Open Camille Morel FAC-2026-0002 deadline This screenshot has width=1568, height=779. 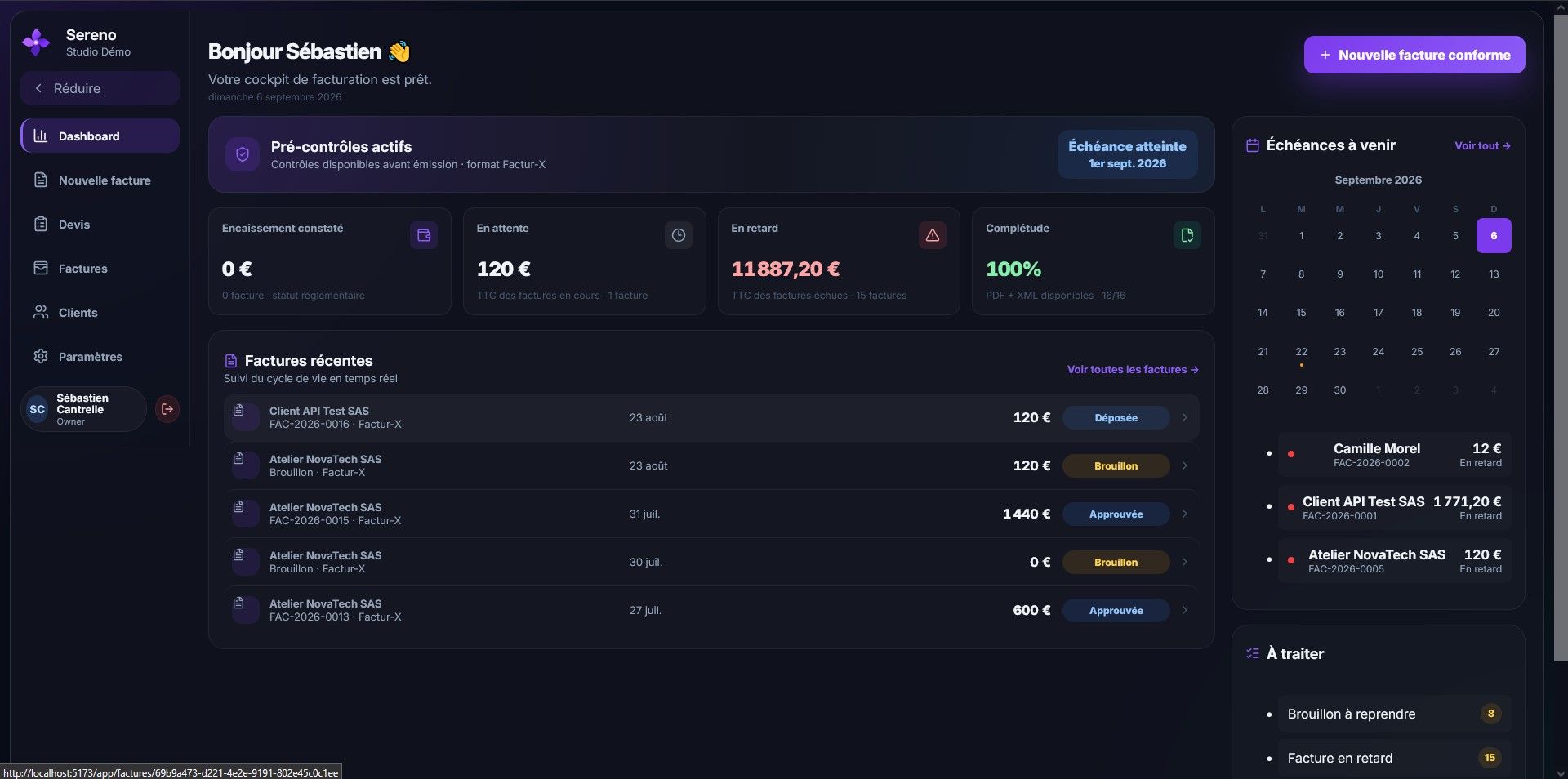1394,454
